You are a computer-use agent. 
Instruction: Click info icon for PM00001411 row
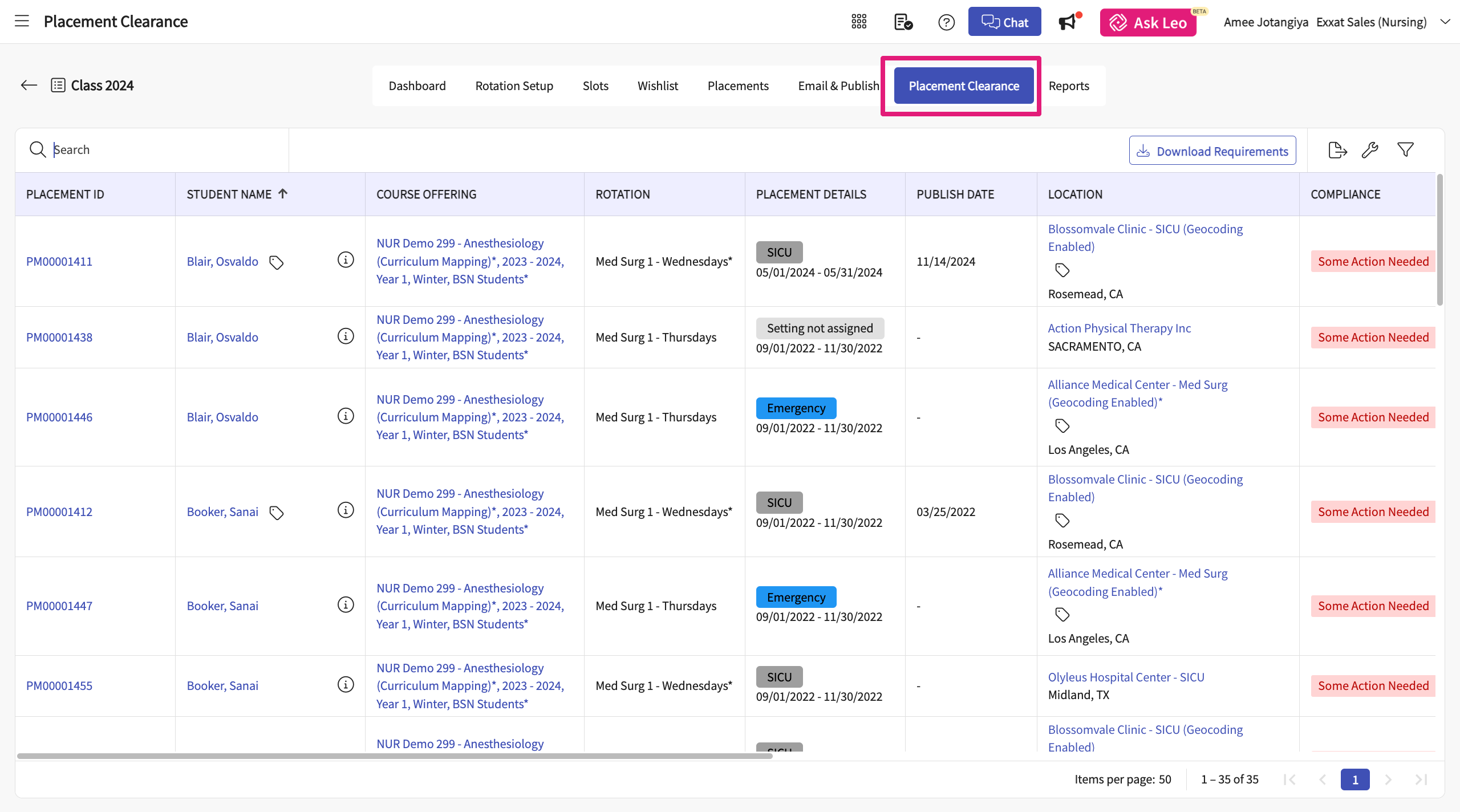pyautogui.click(x=346, y=260)
